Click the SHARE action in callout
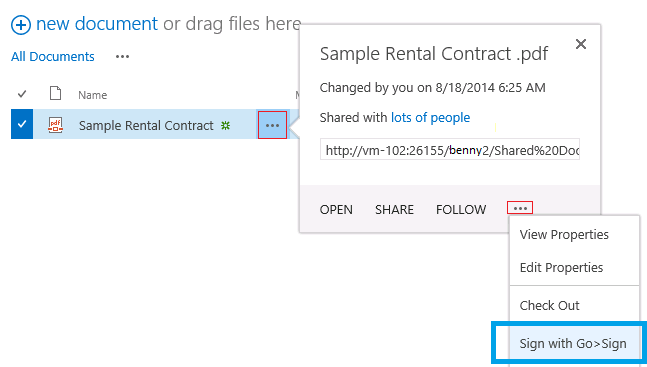 click(394, 210)
